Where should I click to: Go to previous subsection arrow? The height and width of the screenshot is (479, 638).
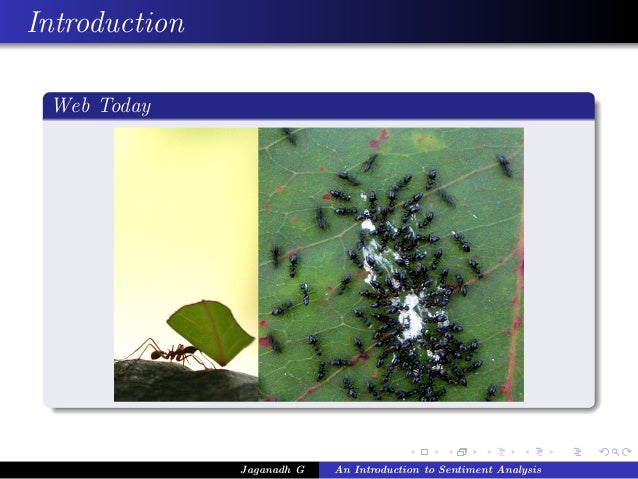pos(489,452)
